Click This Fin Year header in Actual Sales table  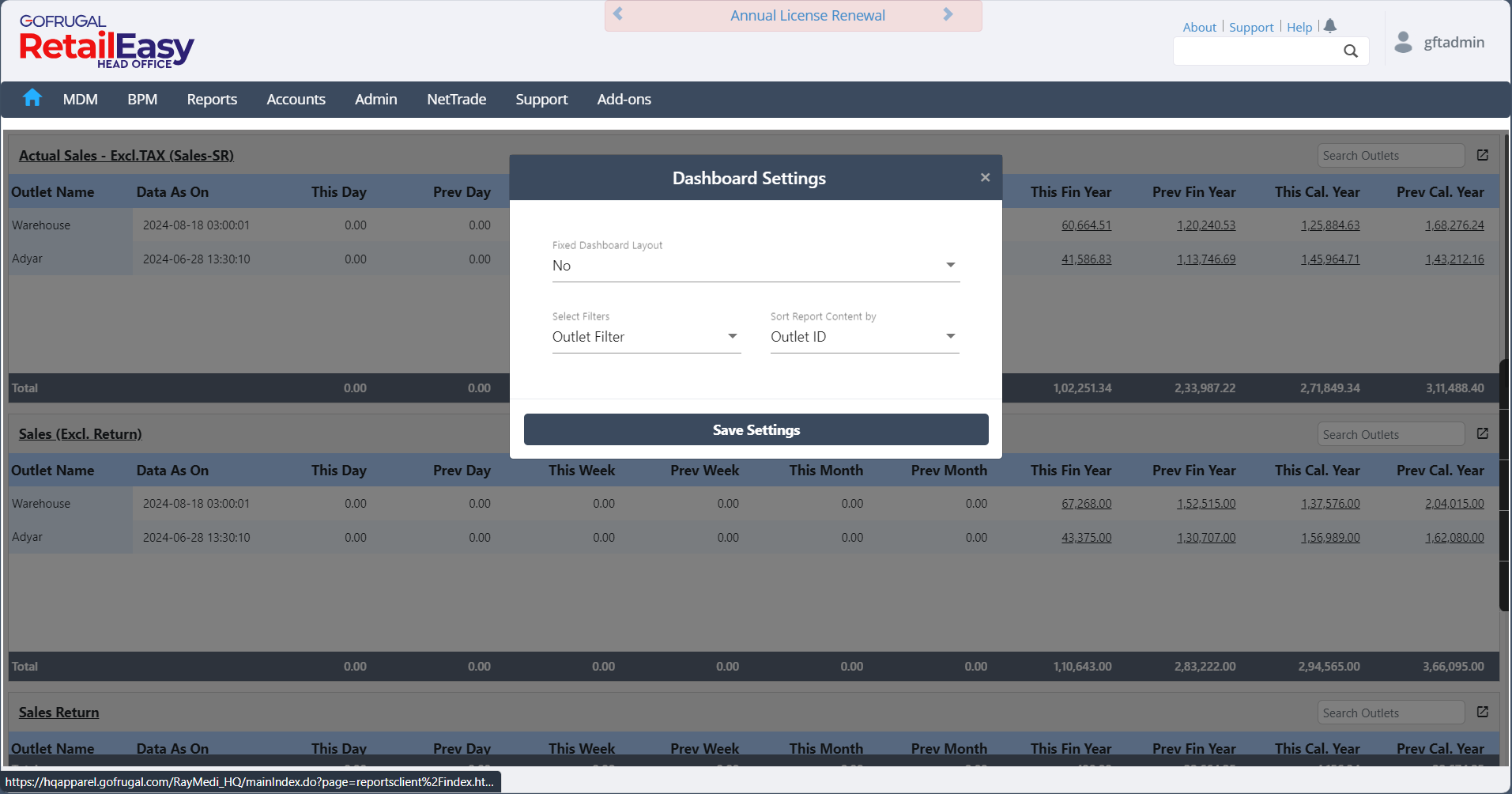[1071, 192]
